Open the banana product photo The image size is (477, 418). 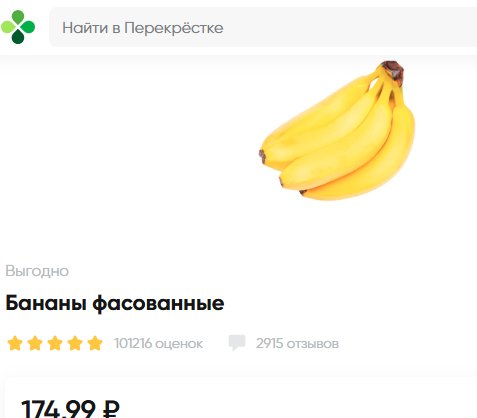[337, 130]
